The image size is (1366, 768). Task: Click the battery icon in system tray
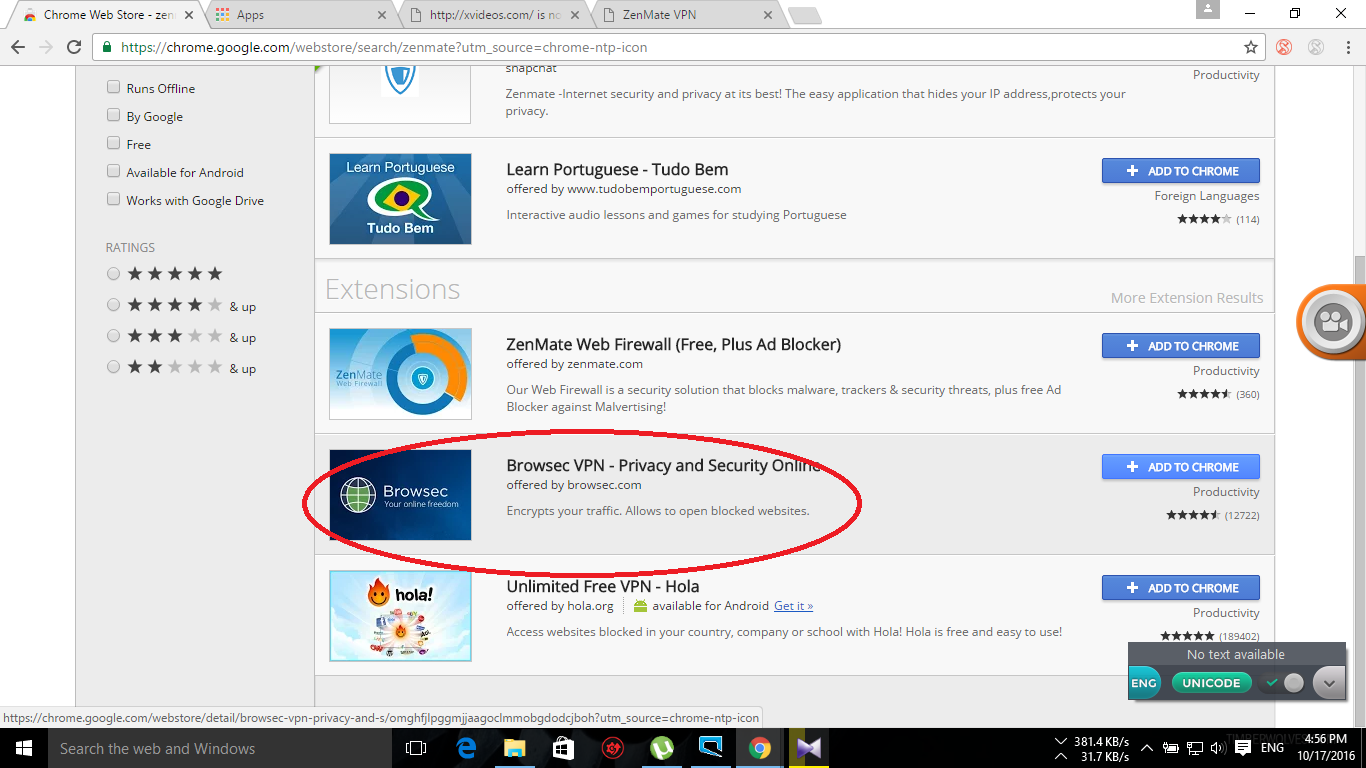point(1170,748)
